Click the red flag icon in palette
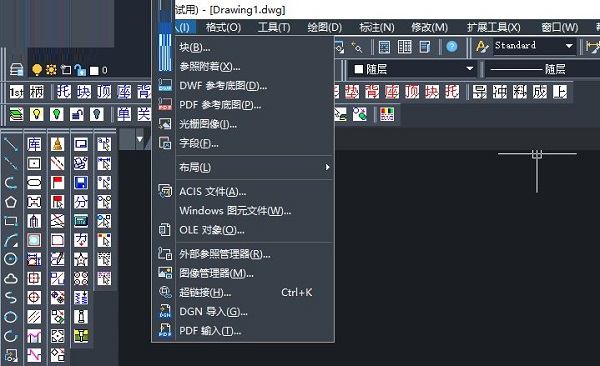Image resolution: width=600 pixels, height=366 pixels. coord(57,183)
